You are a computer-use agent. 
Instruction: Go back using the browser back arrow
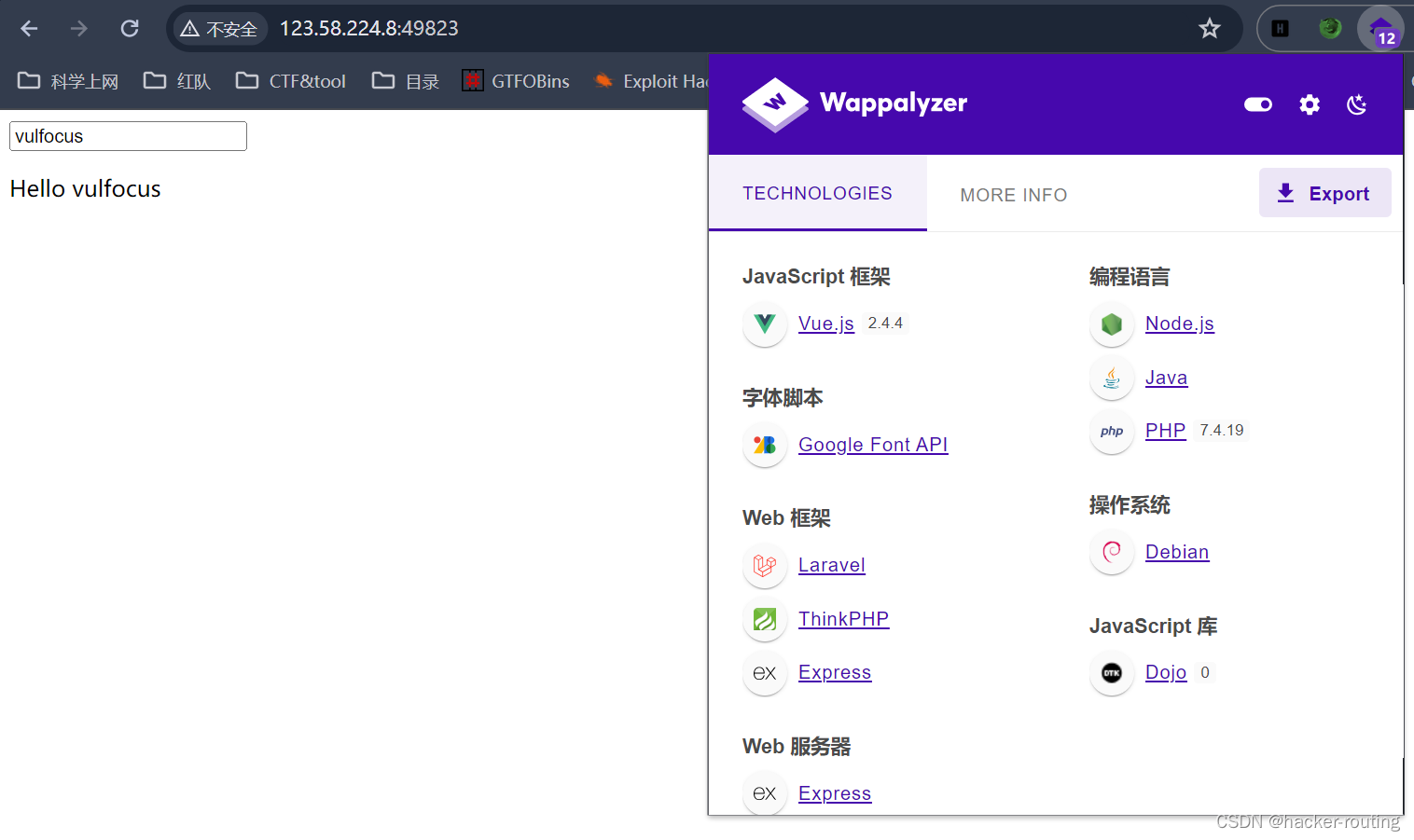point(29,29)
